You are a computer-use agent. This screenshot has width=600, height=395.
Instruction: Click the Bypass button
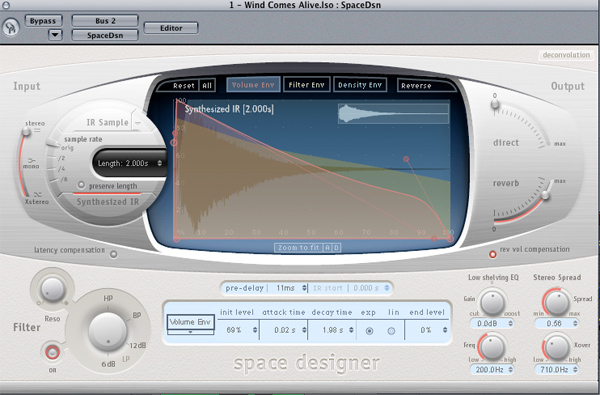click(x=43, y=21)
